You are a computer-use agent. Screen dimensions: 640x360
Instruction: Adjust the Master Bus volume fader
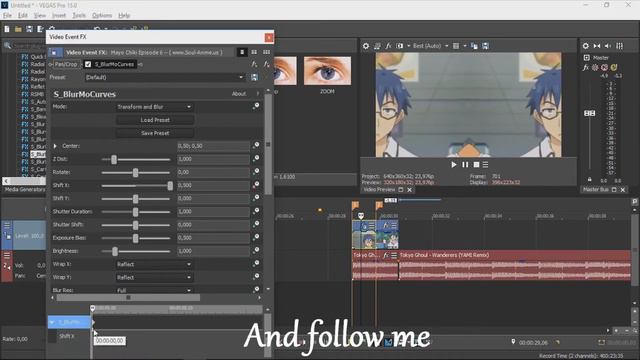589,113
